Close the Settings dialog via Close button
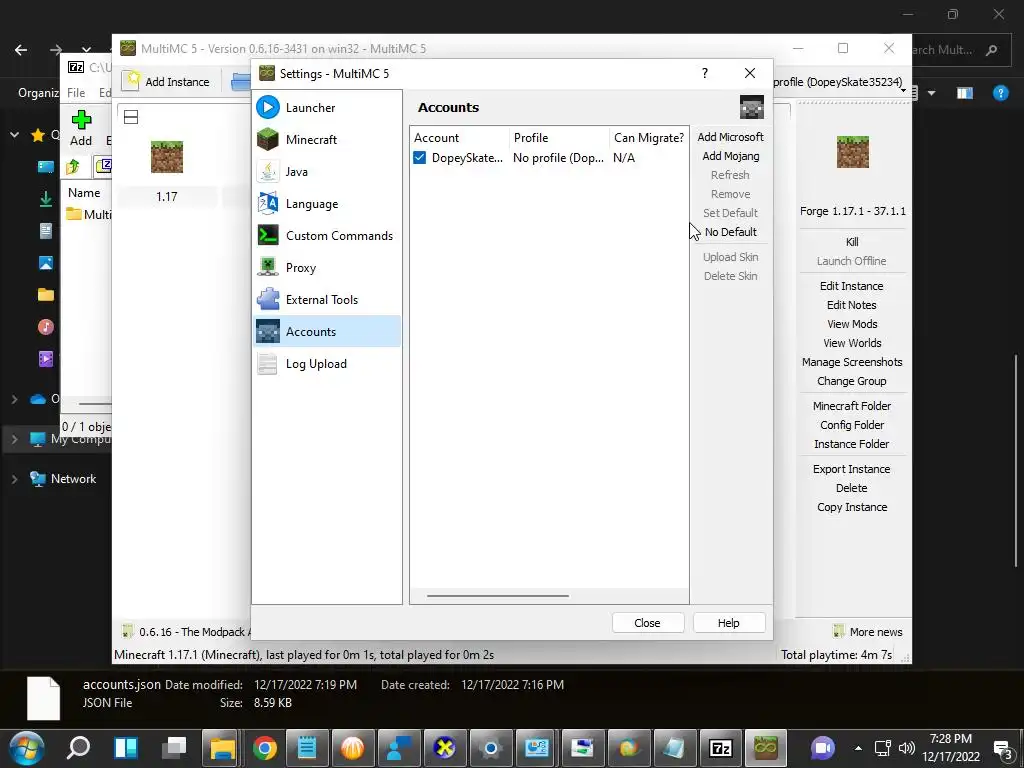 [647, 623]
